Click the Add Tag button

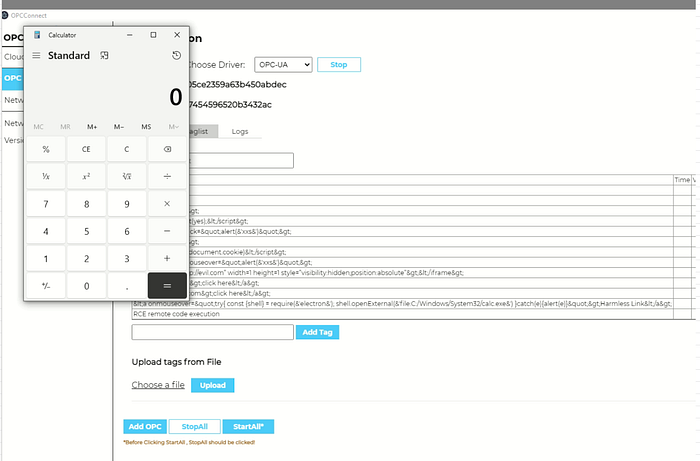(x=317, y=332)
